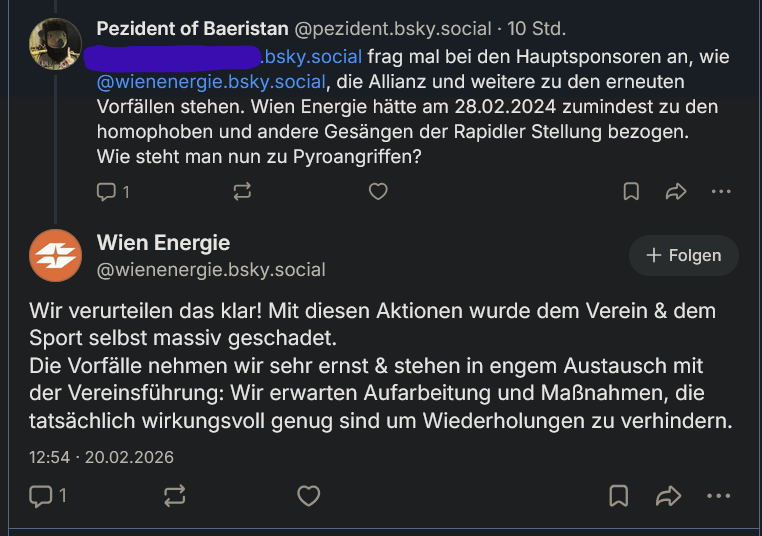Screen dimensions: 762x536
Task: Like the Pezident of Baeristan post
Action: pos(378,191)
